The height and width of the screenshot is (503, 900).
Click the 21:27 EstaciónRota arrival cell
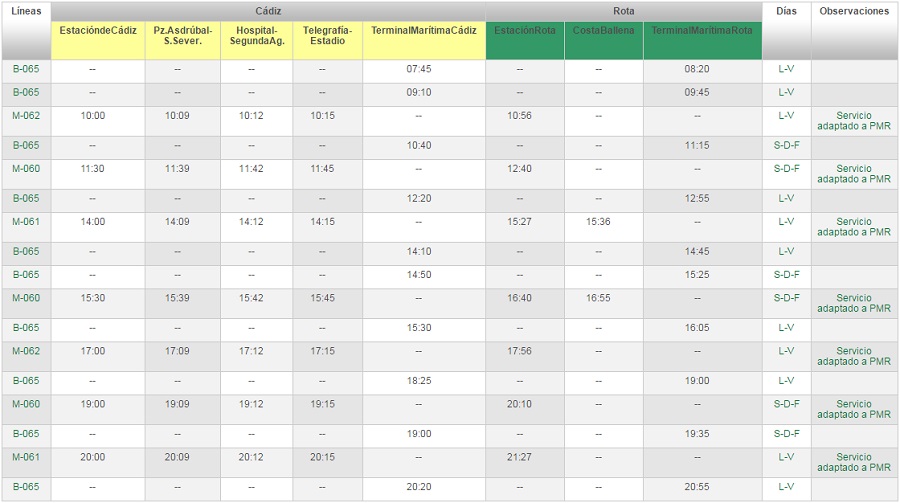pos(519,457)
